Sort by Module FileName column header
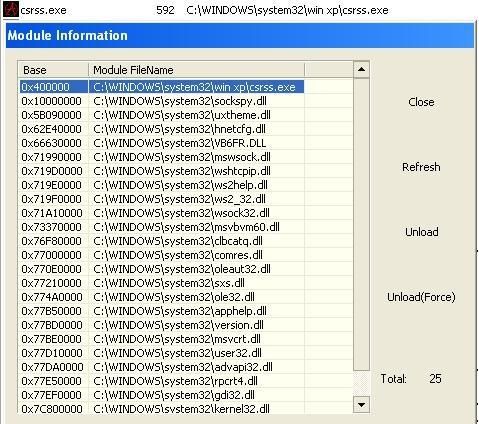Viewport: 479px width, 424px height. (x=196, y=70)
